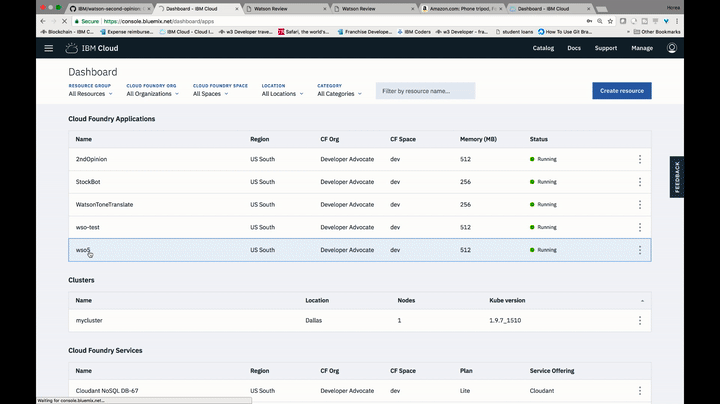Click the IBM Cloud logo icon
This screenshot has height=404, width=720.
71,48
